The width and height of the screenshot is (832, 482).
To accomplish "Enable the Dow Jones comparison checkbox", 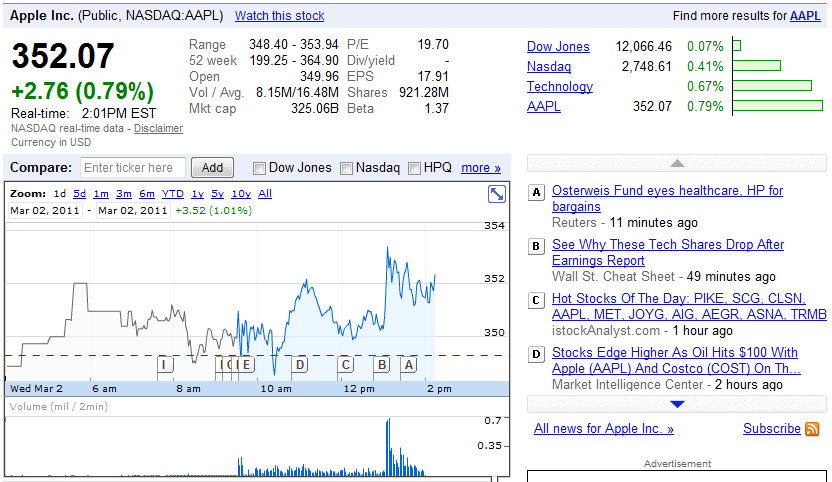I will tap(259, 169).
